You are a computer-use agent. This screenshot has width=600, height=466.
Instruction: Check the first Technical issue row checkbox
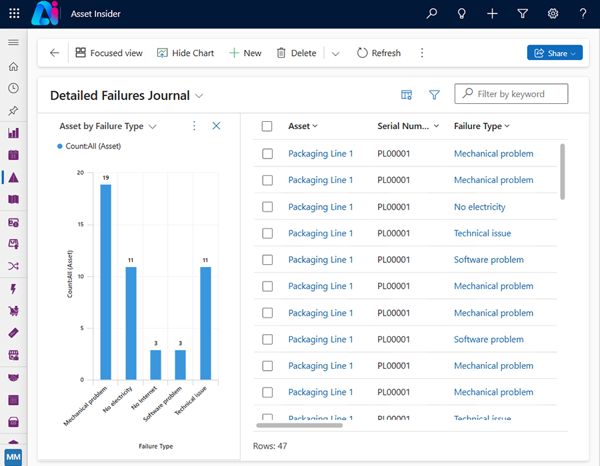point(267,233)
